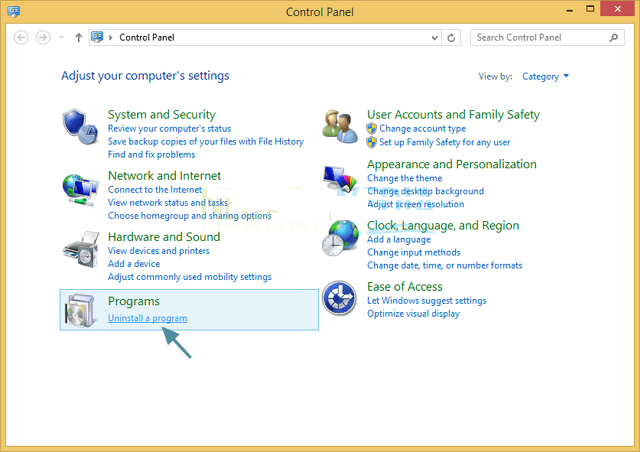Open the Network and Internet globe icon

[80, 189]
